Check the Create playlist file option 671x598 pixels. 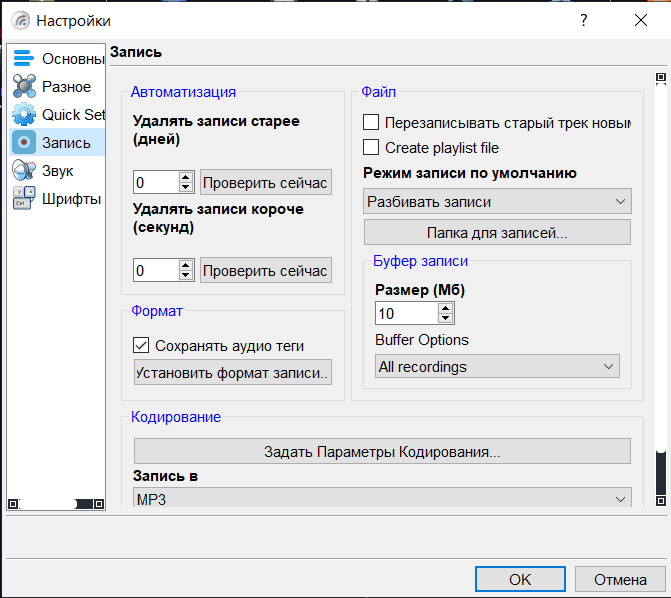click(371, 147)
